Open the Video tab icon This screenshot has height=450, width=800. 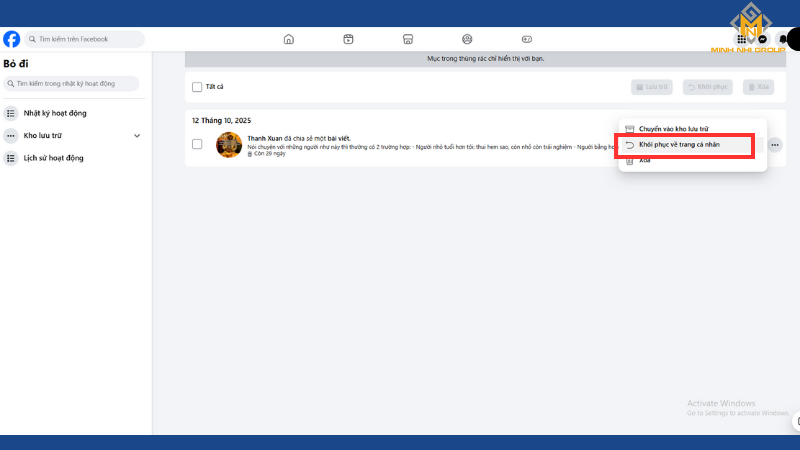click(348, 40)
